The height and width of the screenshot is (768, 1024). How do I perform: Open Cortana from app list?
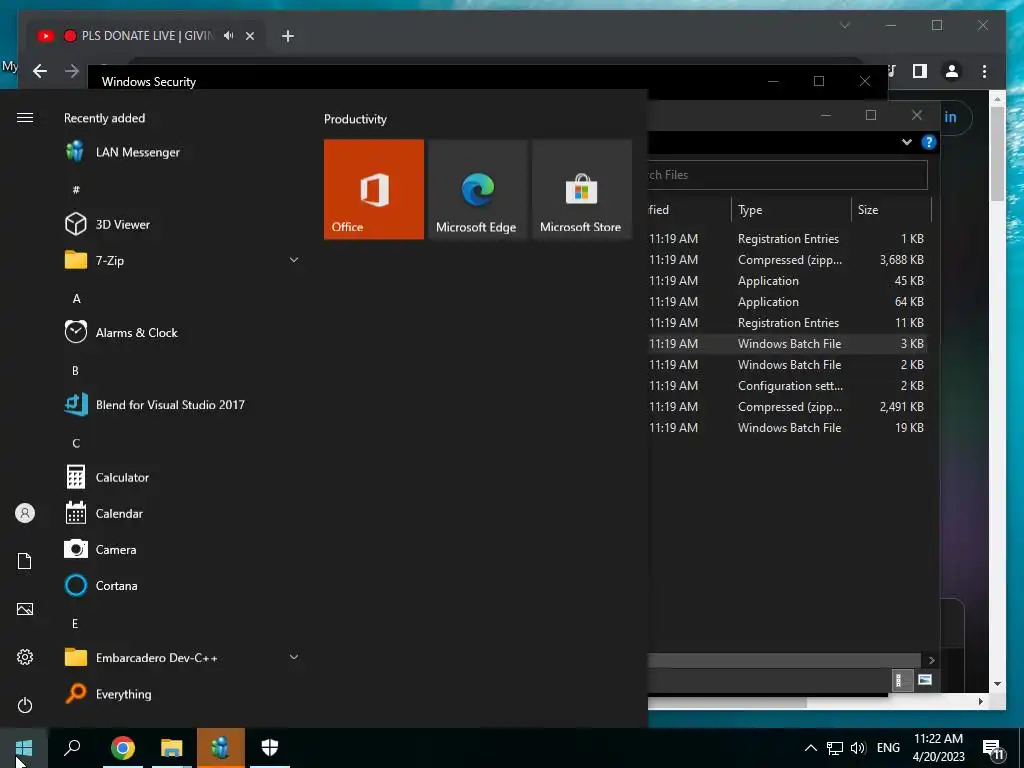click(x=181, y=586)
